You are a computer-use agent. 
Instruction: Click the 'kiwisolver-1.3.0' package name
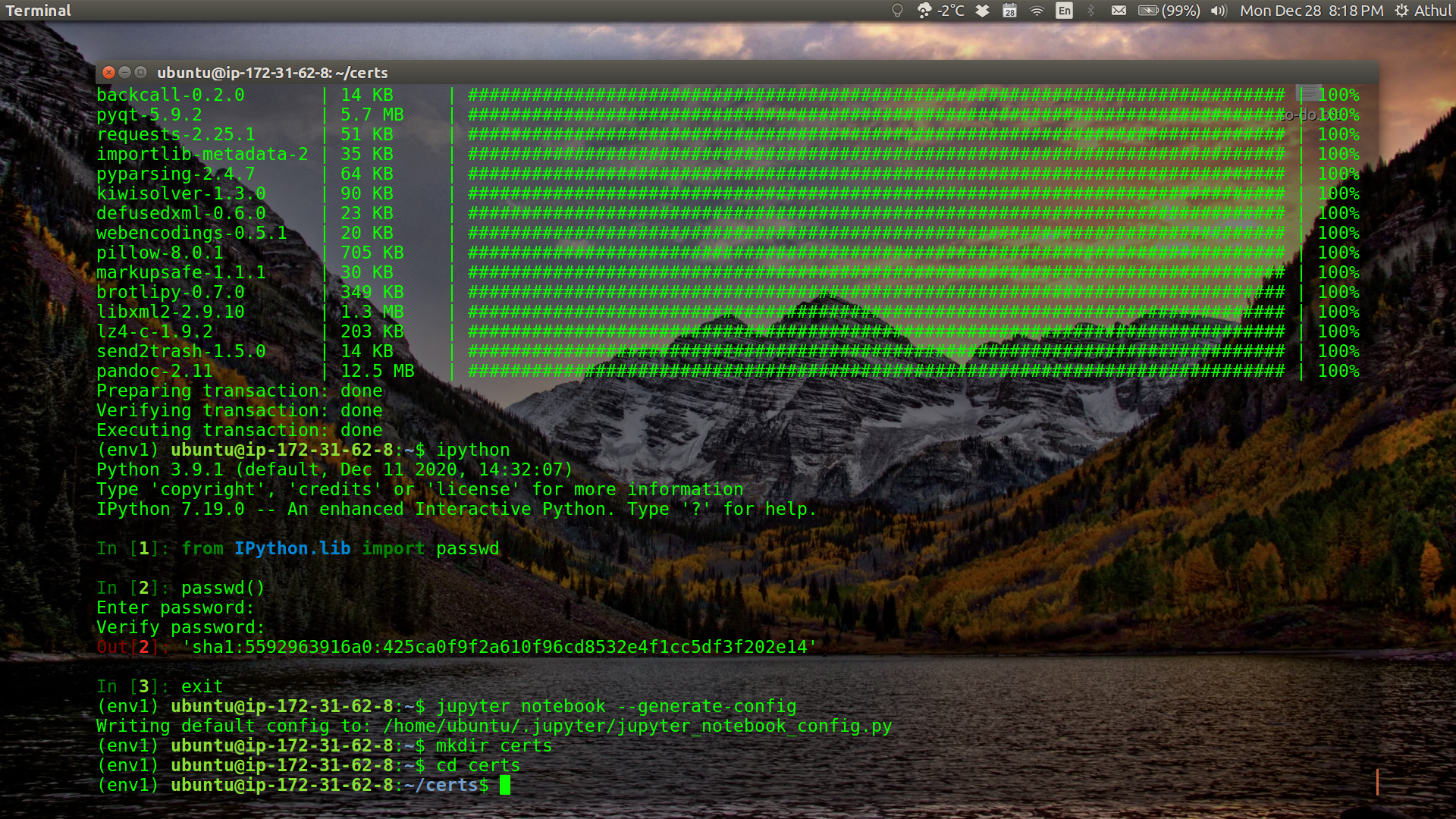pos(181,193)
